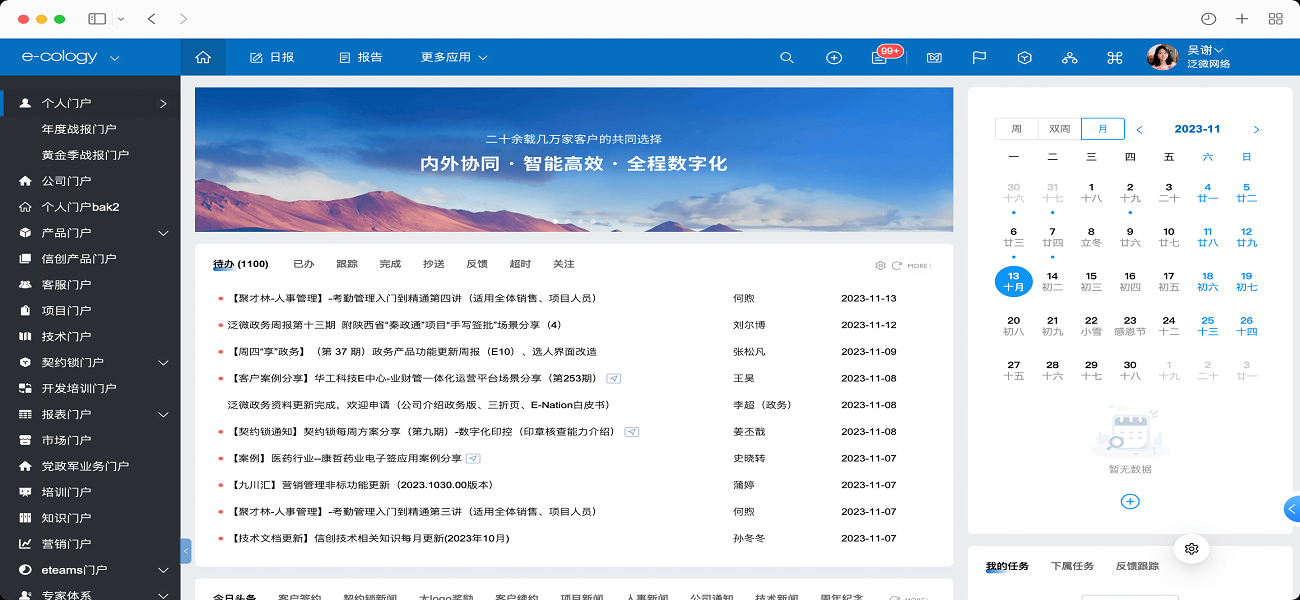Image resolution: width=1300 pixels, height=600 pixels.
Task: Open 营销门户 in sidebar
Action: pyautogui.click(x=66, y=544)
